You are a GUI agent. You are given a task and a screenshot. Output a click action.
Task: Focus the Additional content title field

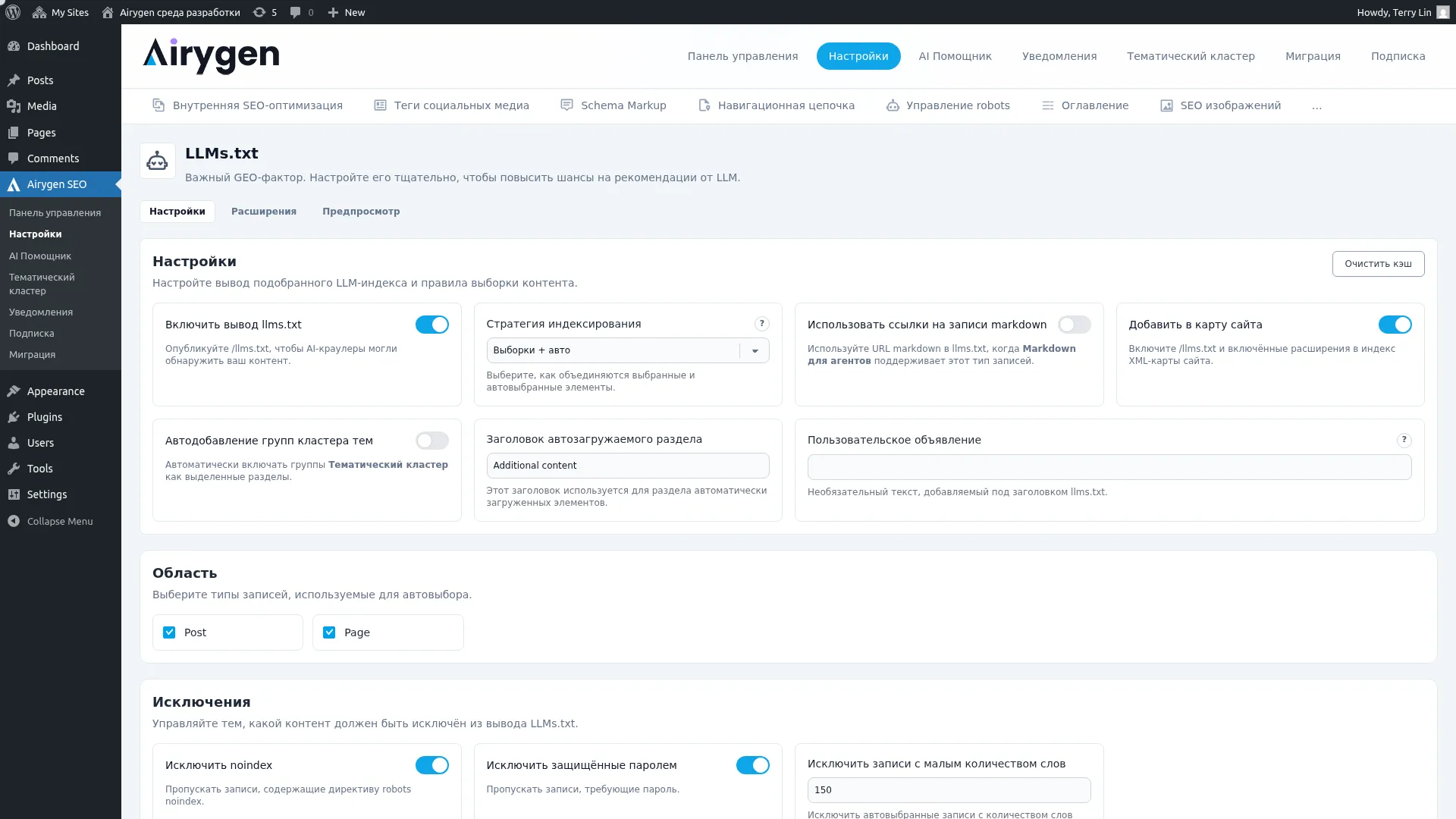coord(628,466)
